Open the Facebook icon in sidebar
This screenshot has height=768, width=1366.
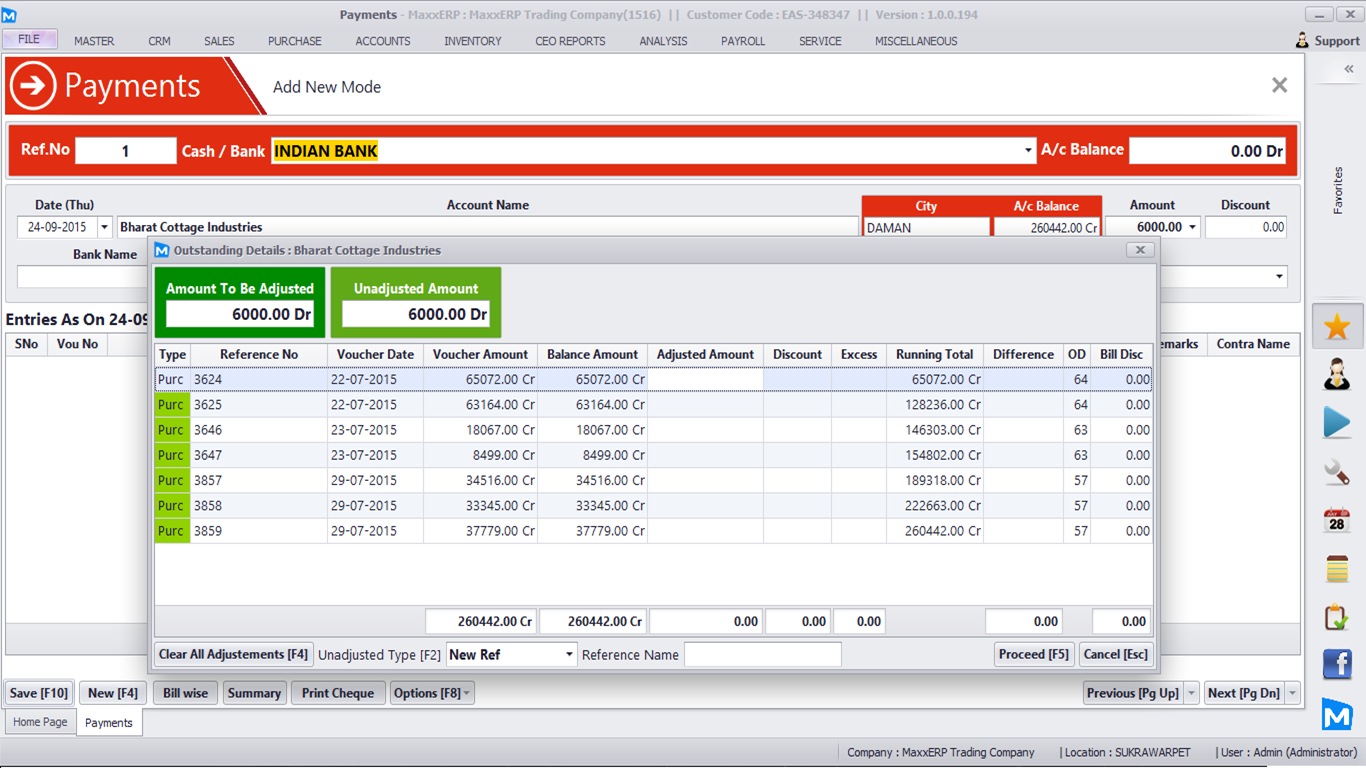[x=1337, y=665]
